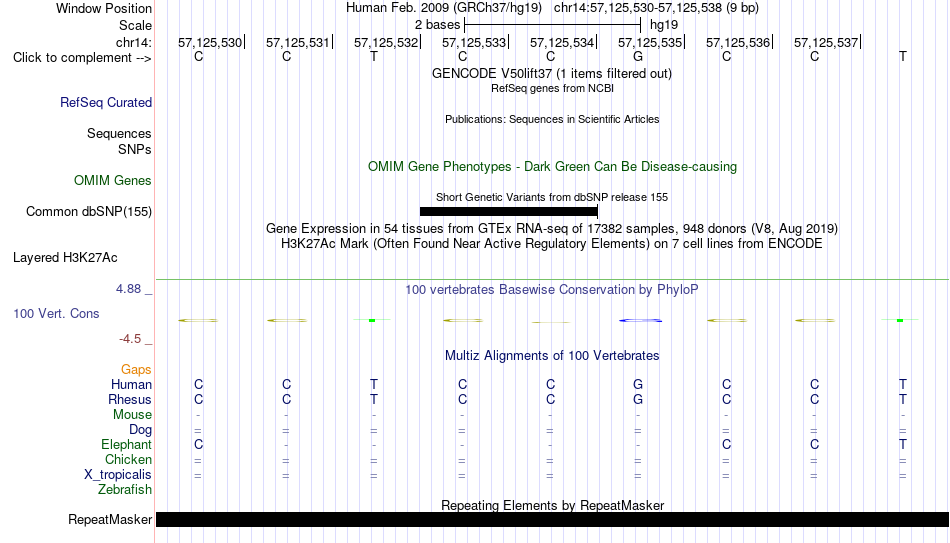Open the RefSeq Curated track label
Screen dimensions: 950x543
point(106,102)
